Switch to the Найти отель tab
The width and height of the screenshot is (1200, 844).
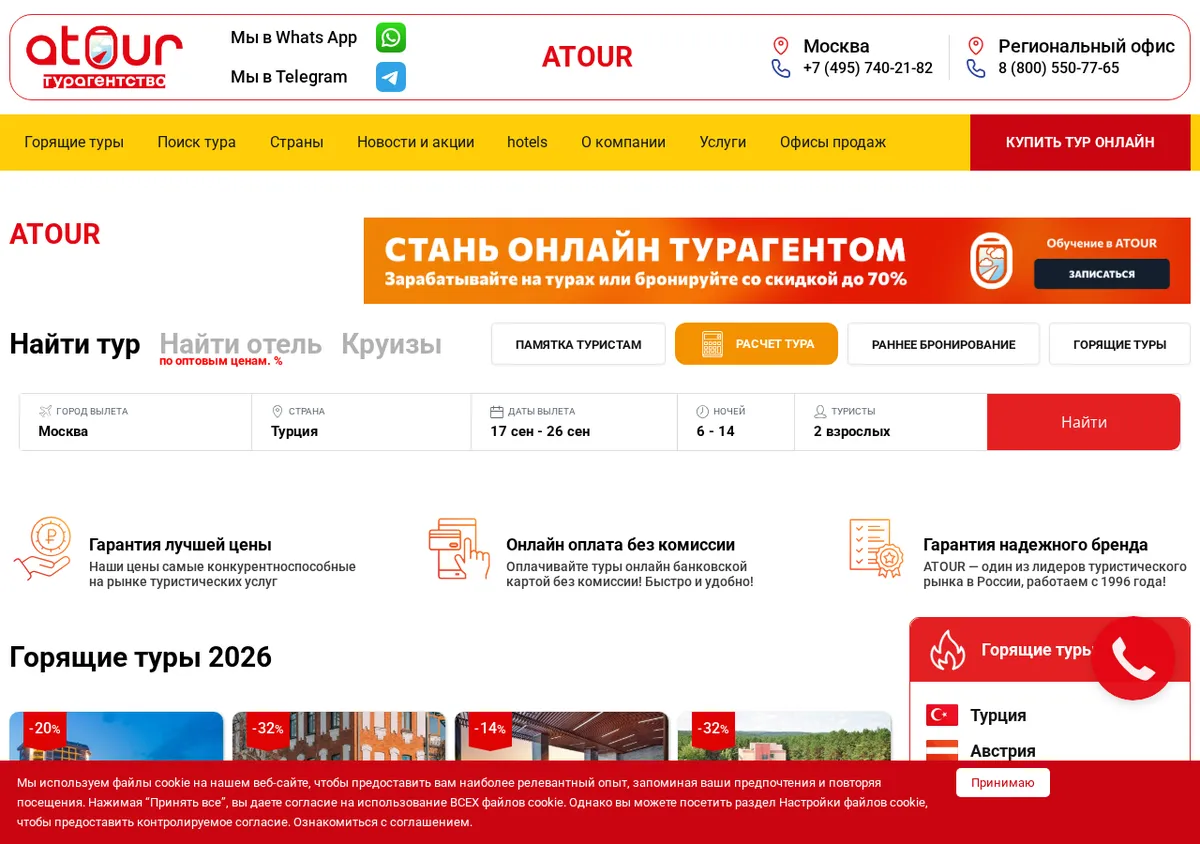click(x=240, y=344)
